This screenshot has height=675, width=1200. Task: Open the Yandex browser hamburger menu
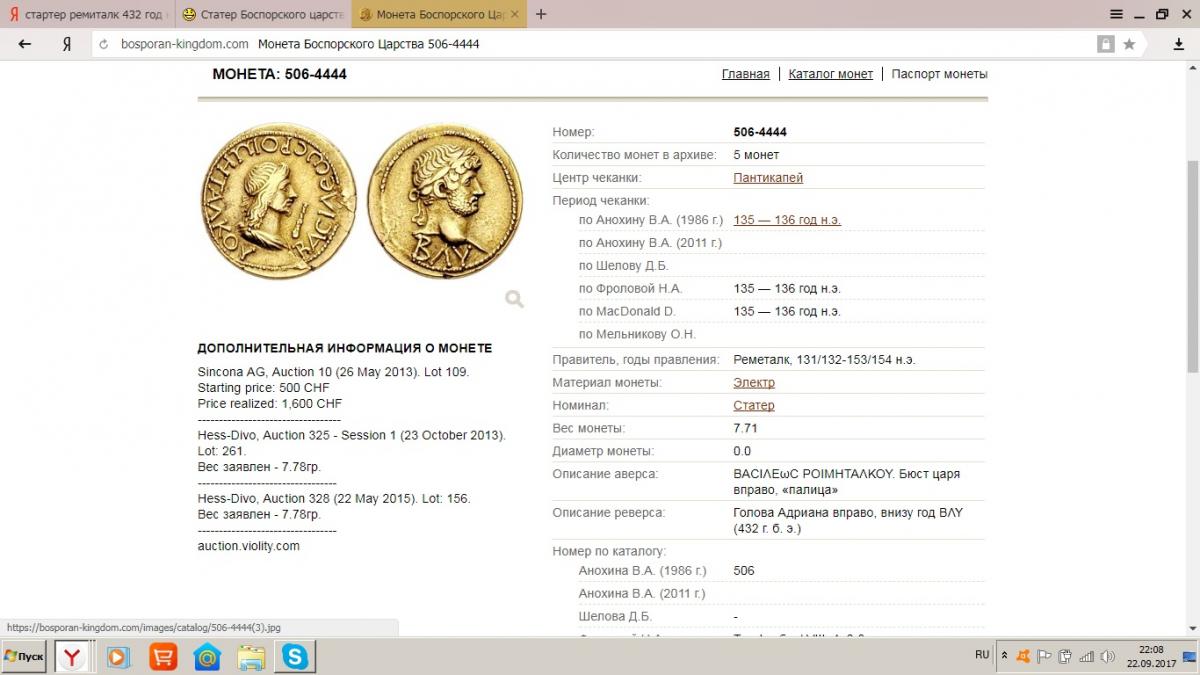tap(1117, 14)
